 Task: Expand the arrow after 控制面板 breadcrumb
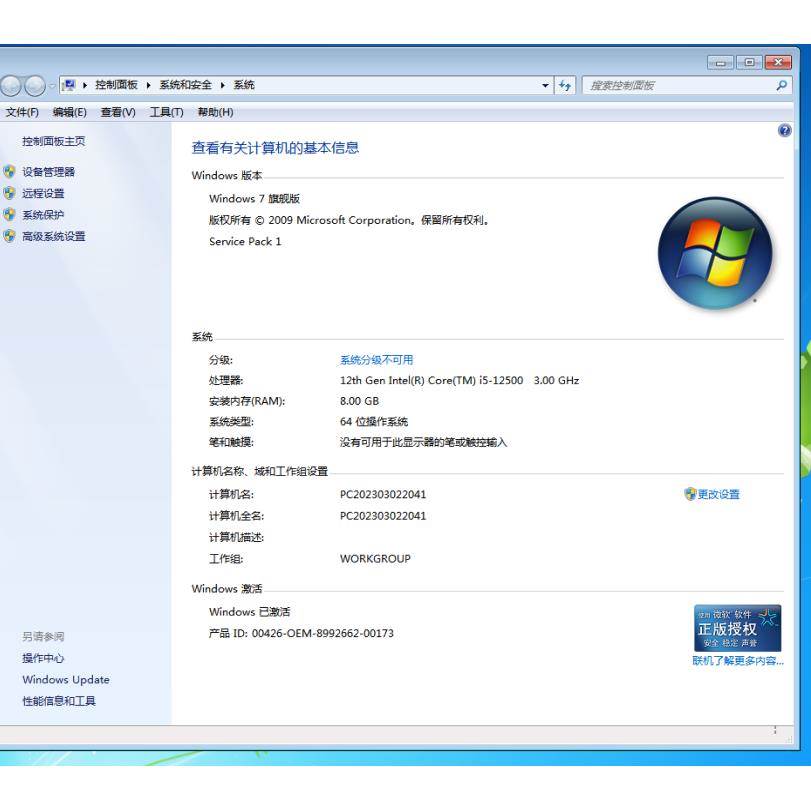[x=148, y=85]
